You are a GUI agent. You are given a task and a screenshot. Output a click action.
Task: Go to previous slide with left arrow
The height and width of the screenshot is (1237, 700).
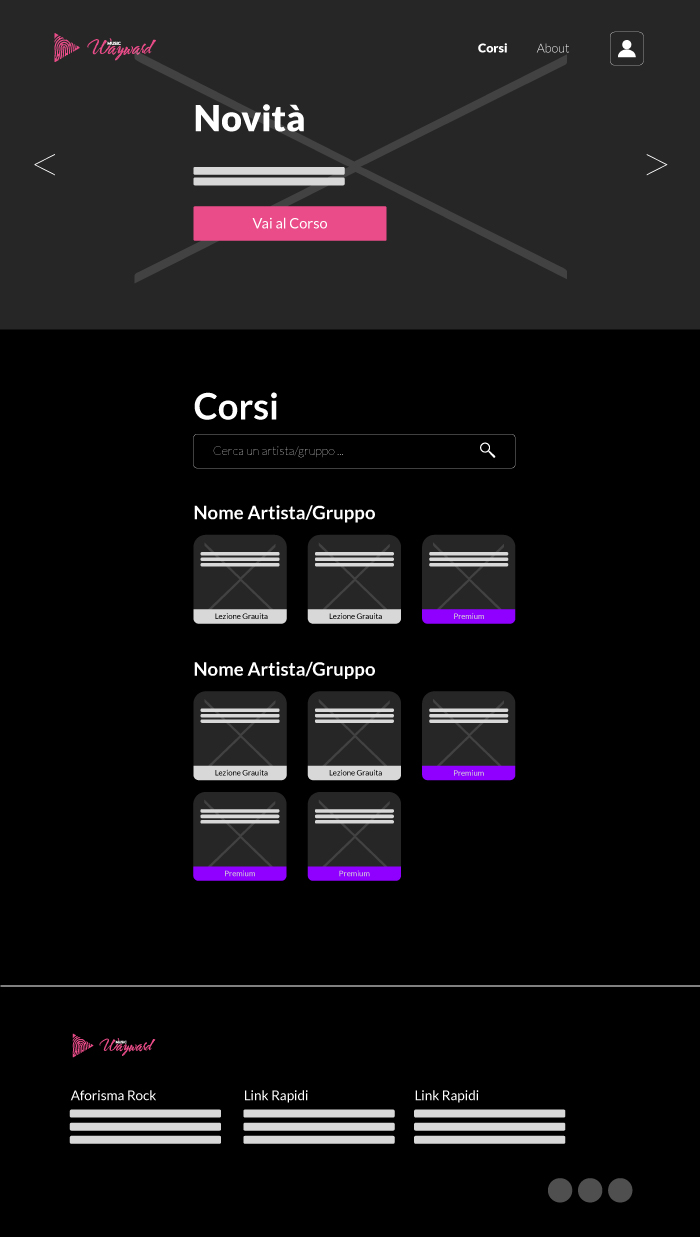pyautogui.click(x=45, y=165)
